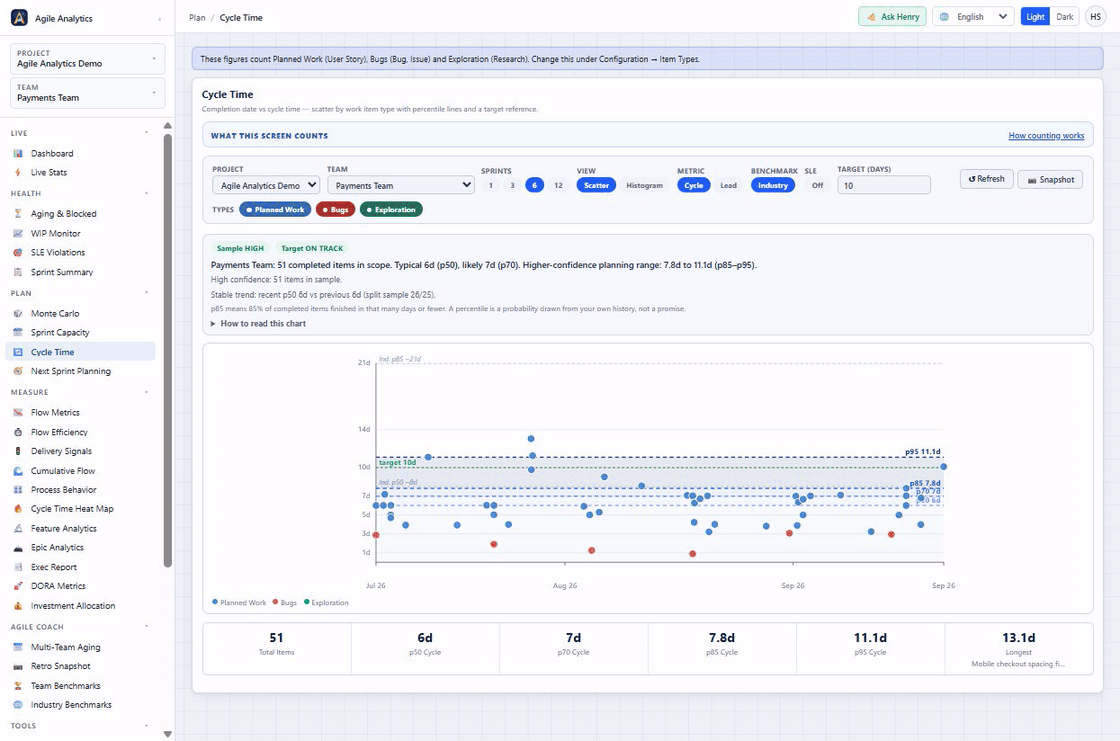Open the sidebar Team selector
This screenshot has width=1120, height=741.
coord(87,93)
